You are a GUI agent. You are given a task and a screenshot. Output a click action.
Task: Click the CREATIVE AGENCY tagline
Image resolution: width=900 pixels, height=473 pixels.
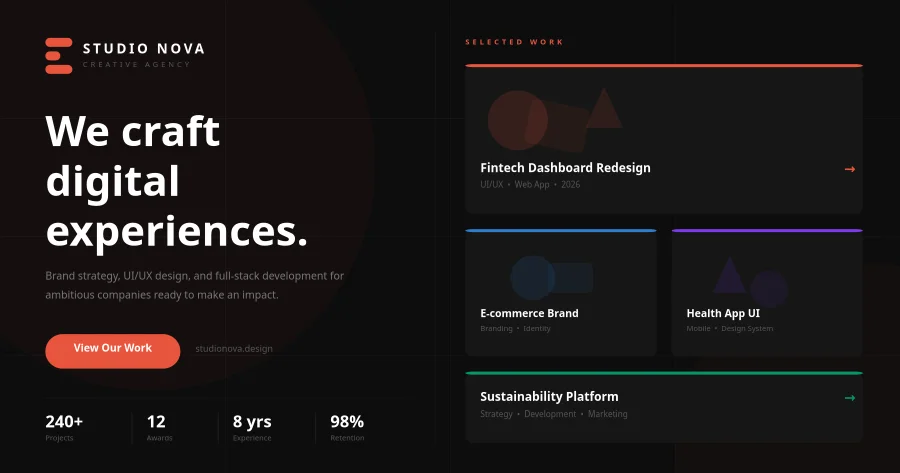[136, 65]
